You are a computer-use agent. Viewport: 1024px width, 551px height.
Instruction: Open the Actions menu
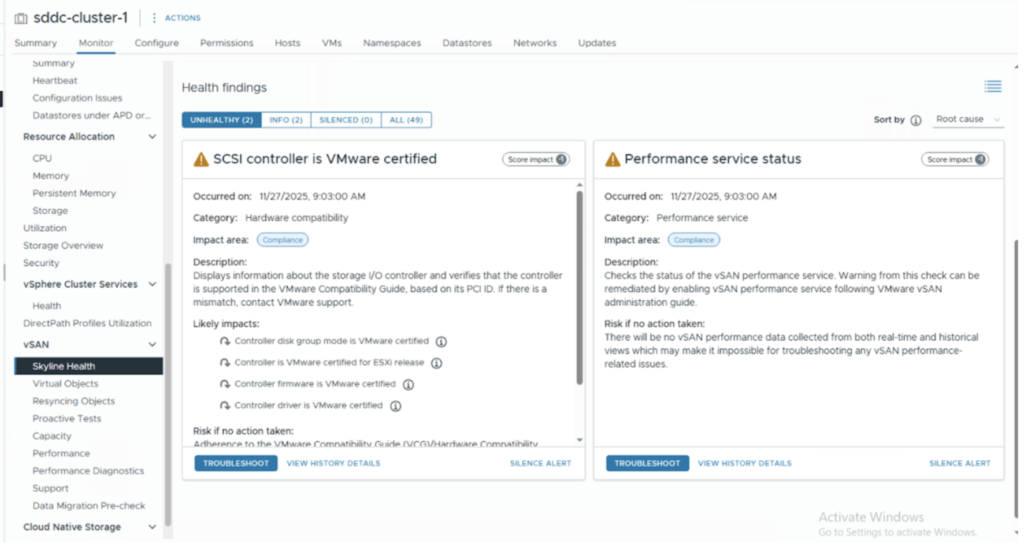click(x=176, y=18)
